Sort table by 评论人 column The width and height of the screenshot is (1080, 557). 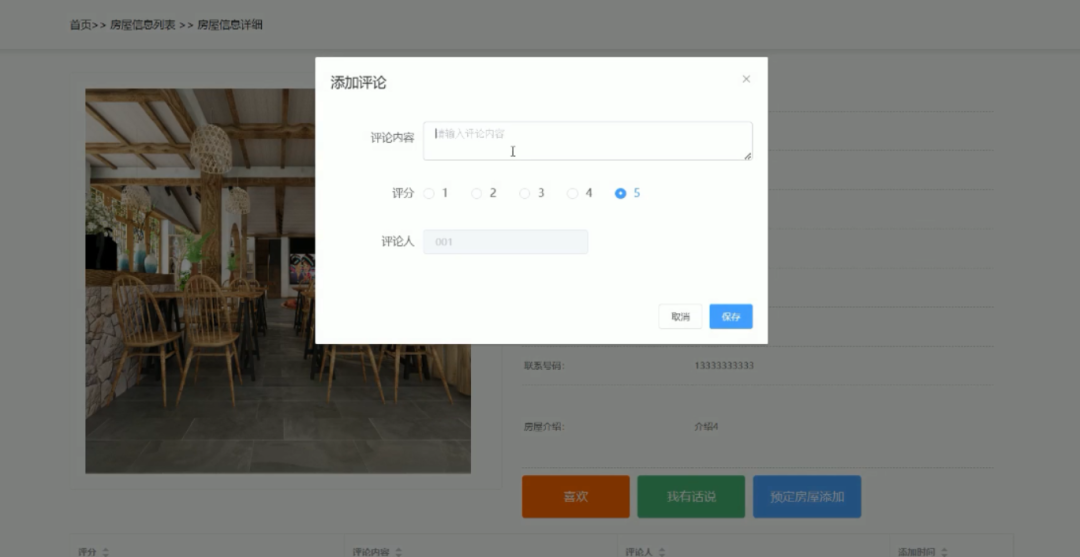pos(662,551)
